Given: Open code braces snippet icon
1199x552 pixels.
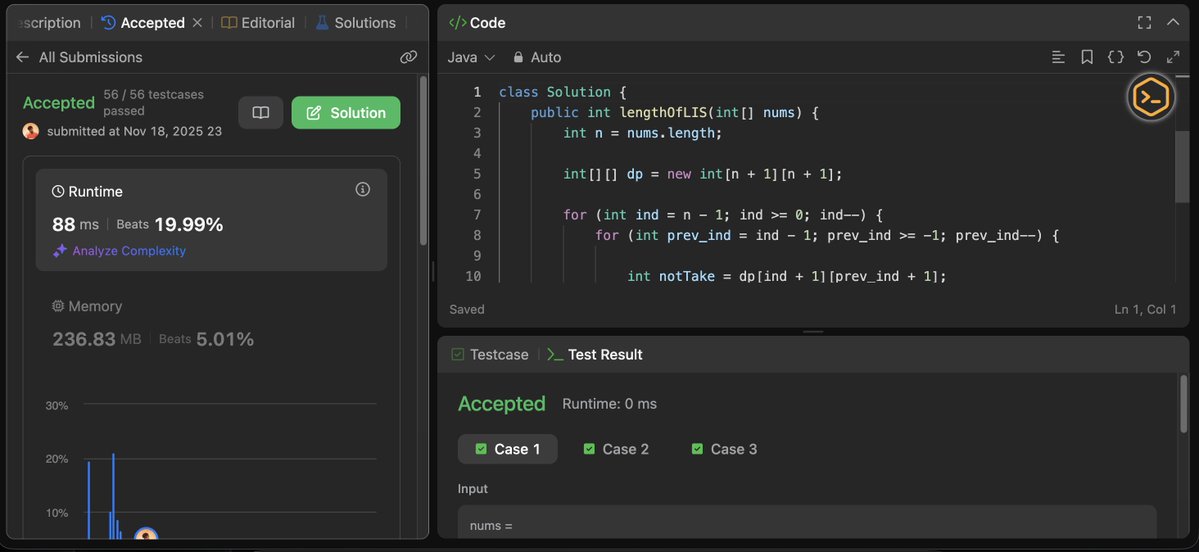Looking at the screenshot, I should pos(1116,57).
